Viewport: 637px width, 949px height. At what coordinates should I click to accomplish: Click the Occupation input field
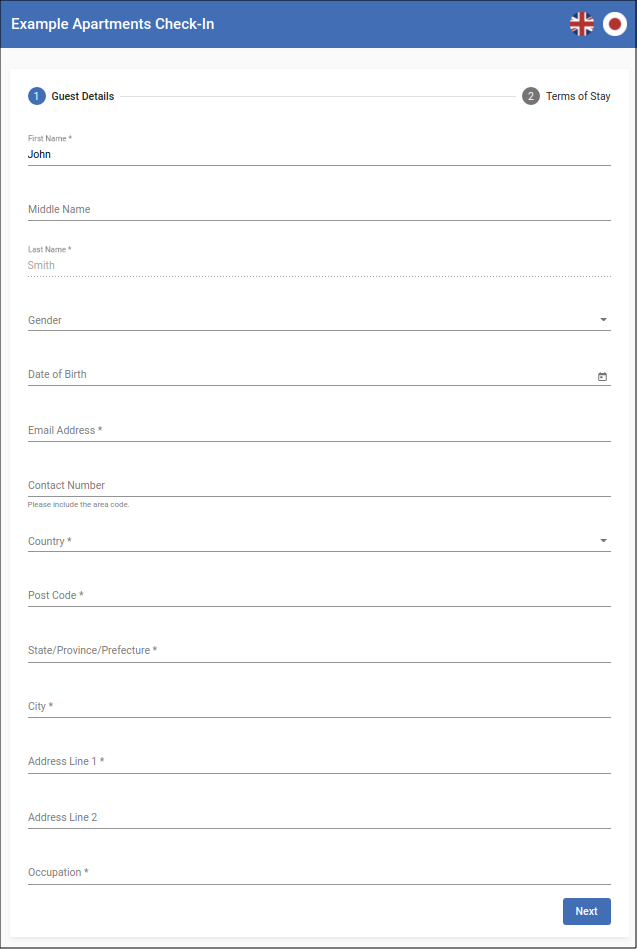[x=319, y=872]
